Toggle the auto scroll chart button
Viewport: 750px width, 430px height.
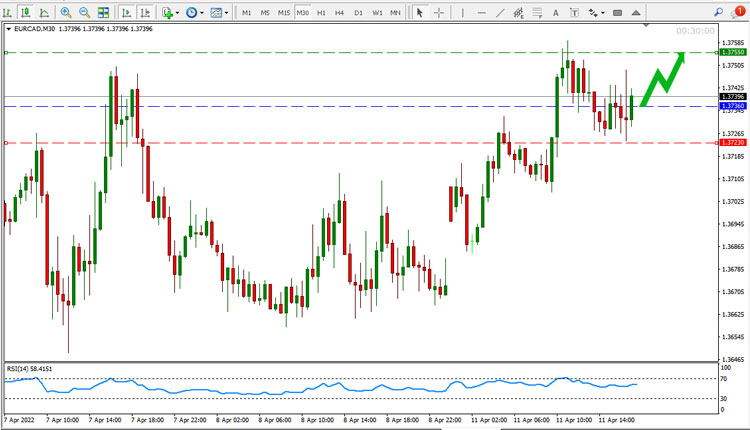click(126, 12)
